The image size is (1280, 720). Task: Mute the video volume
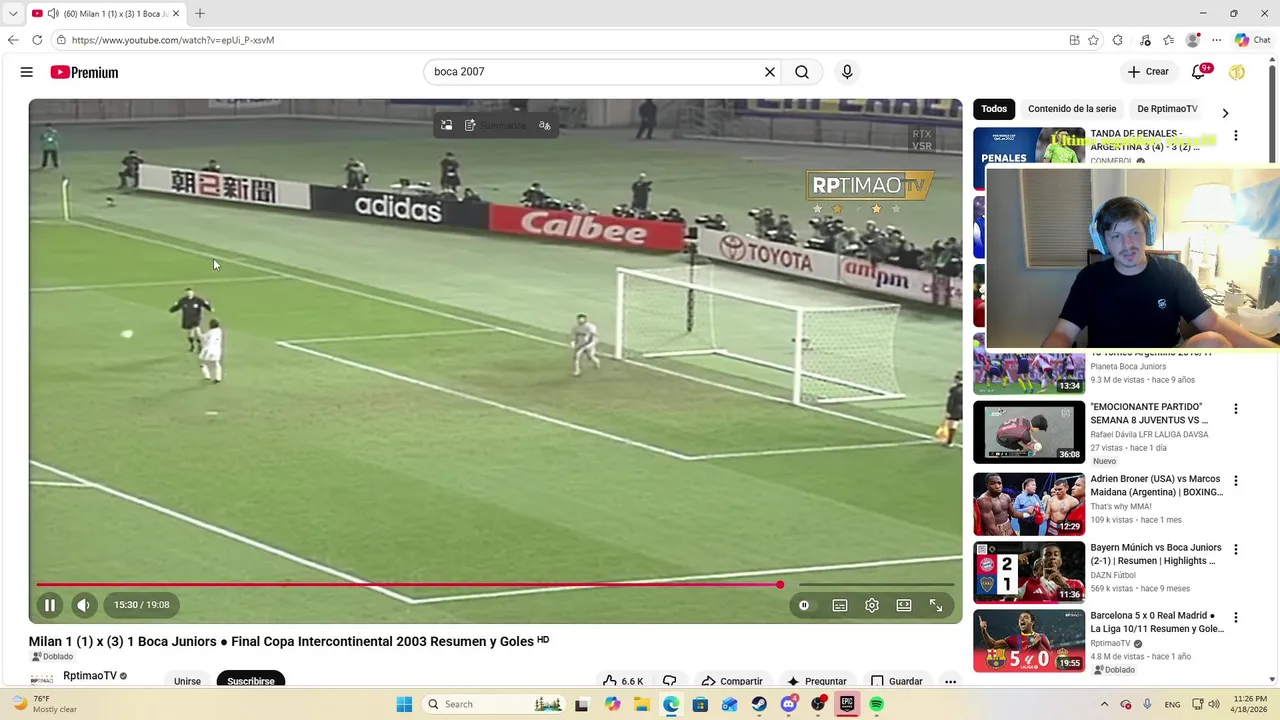click(x=84, y=605)
